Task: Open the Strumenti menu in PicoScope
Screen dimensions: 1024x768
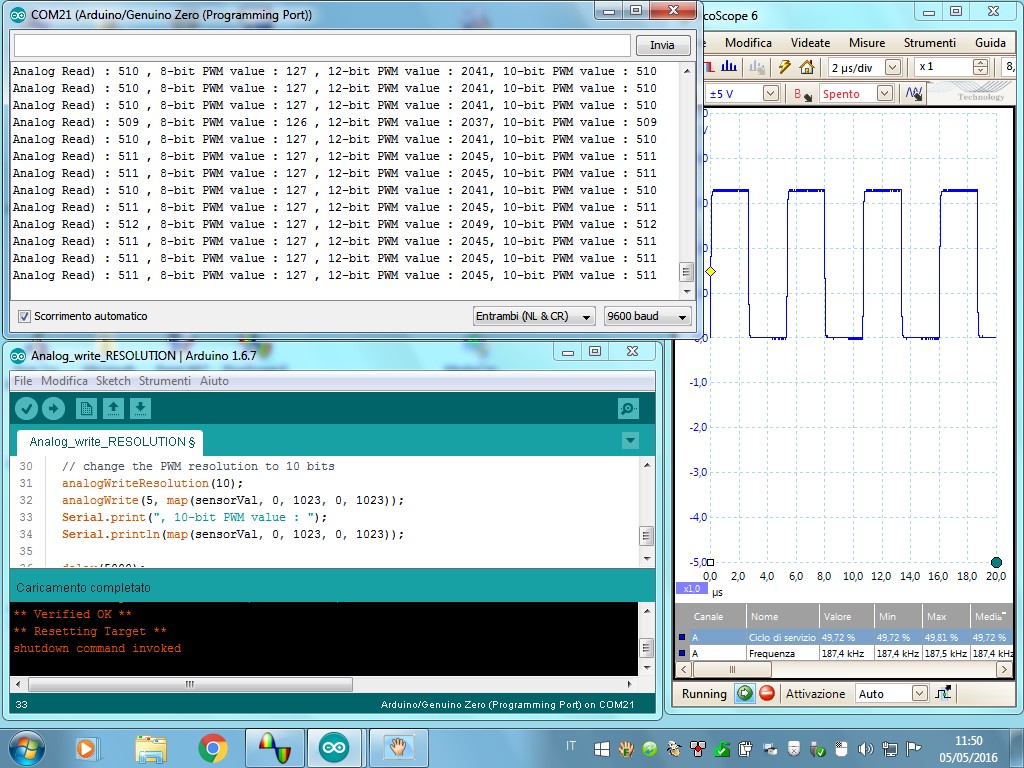Action: (930, 42)
